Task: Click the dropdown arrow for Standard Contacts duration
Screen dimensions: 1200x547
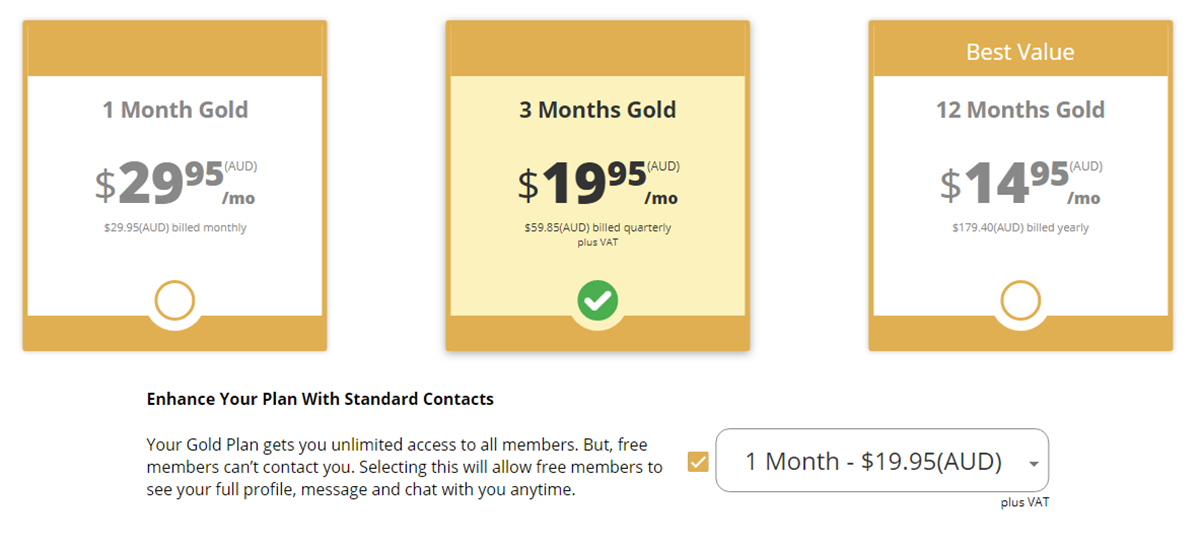Action: pos(1032,463)
